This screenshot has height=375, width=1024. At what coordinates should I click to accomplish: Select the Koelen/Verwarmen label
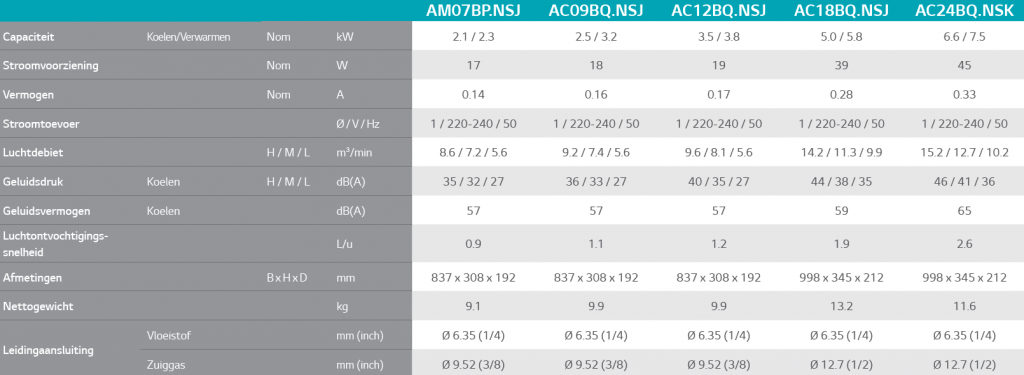tap(189, 37)
